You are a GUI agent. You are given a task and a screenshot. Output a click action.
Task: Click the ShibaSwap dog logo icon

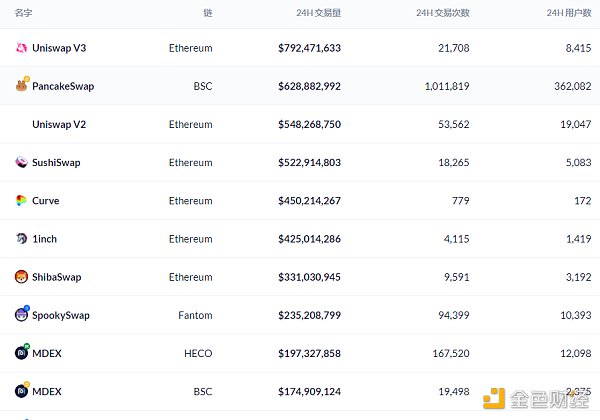(21, 277)
